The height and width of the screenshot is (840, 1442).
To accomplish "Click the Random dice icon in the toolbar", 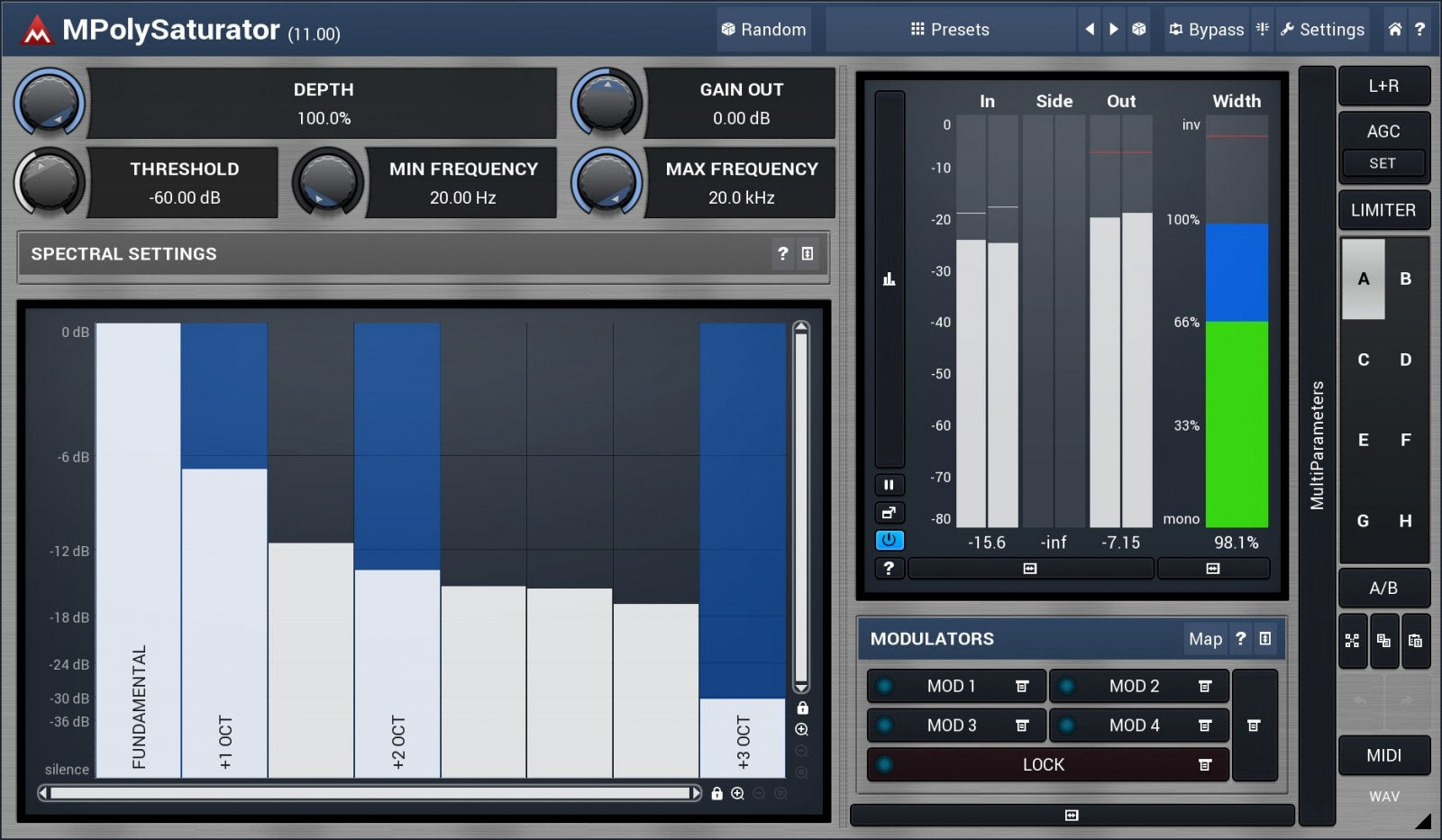I will [x=726, y=29].
